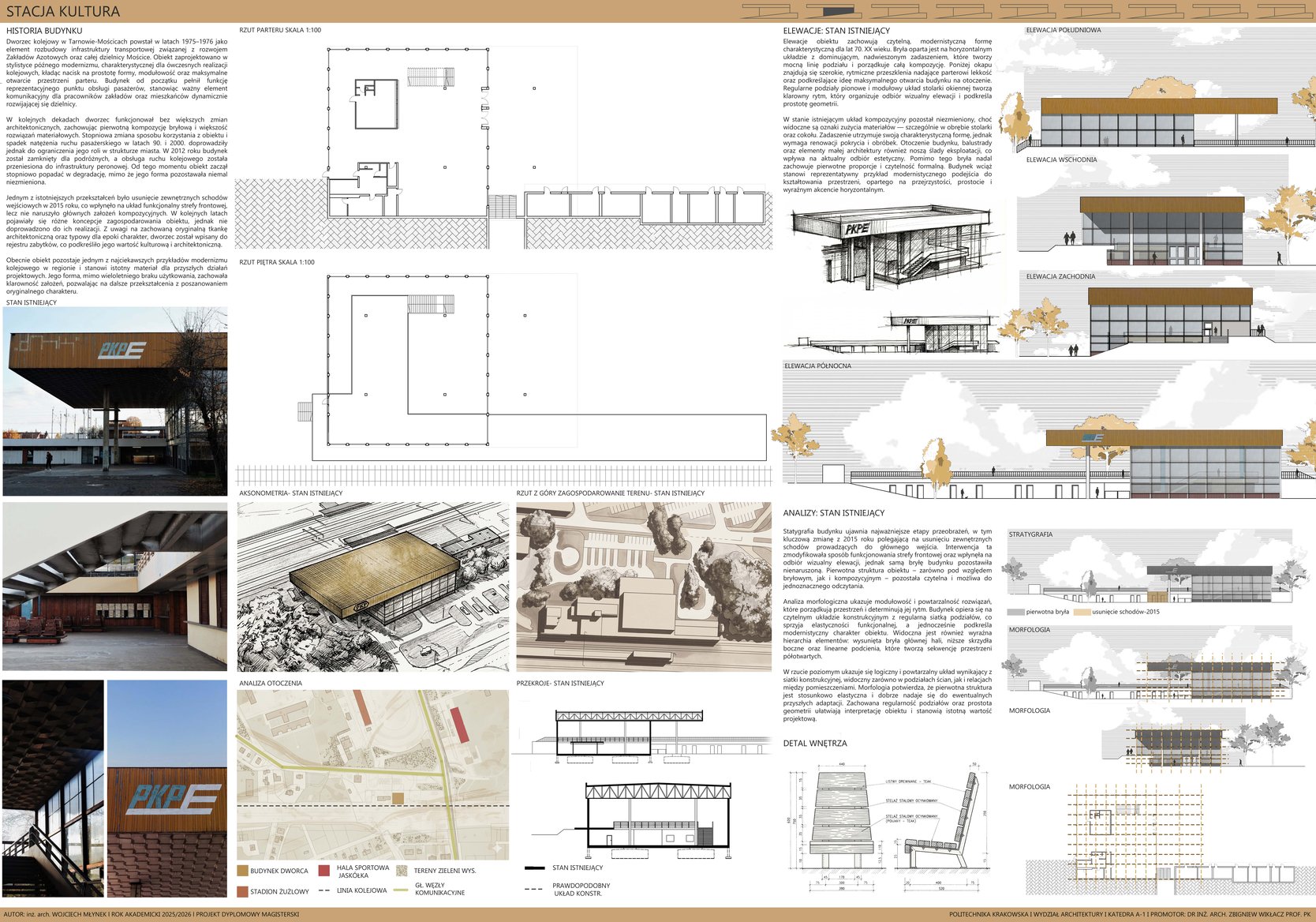This screenshot has height=922, width=1316.
Task: Click the dashed Linia Kolejowa legend symbol
Action: [323, 890]
